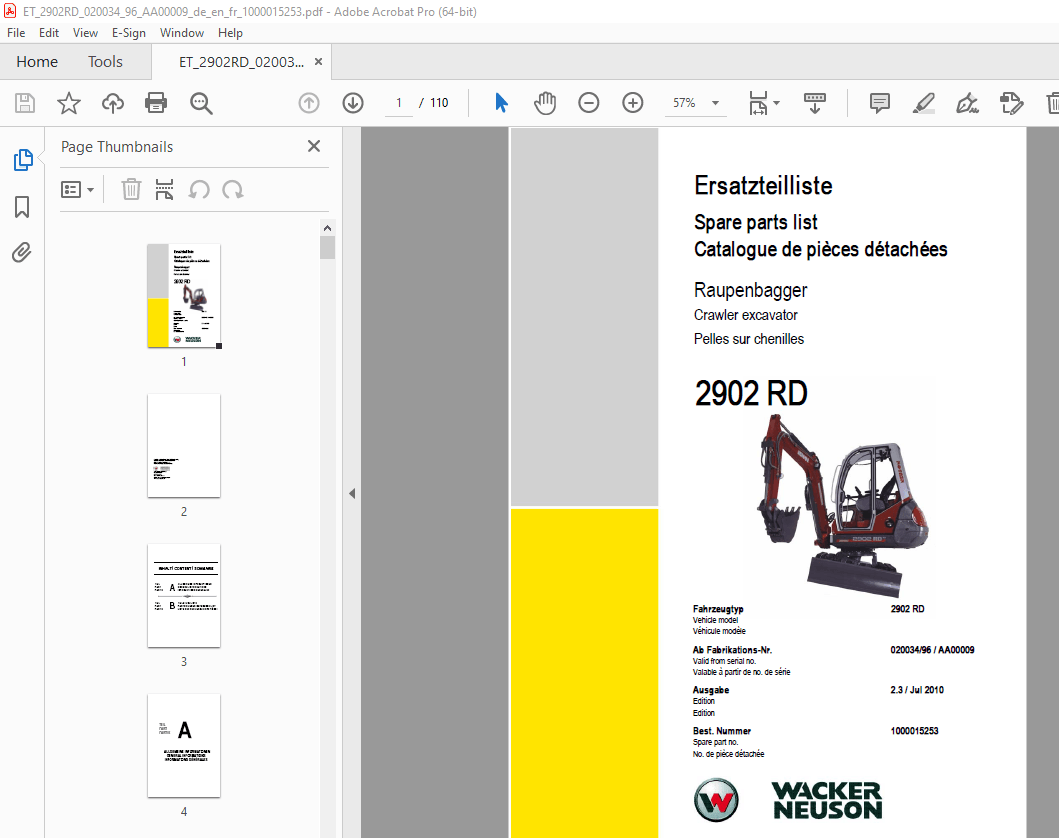Open the page fit options dropdown

763,103
